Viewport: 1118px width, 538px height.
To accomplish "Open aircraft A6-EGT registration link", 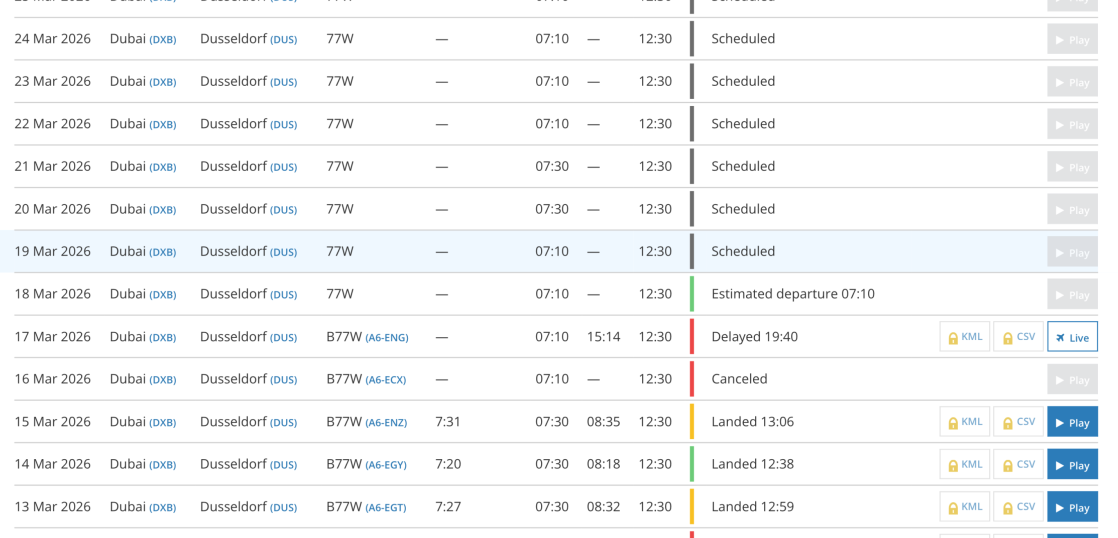I will (x=385, y=508).
